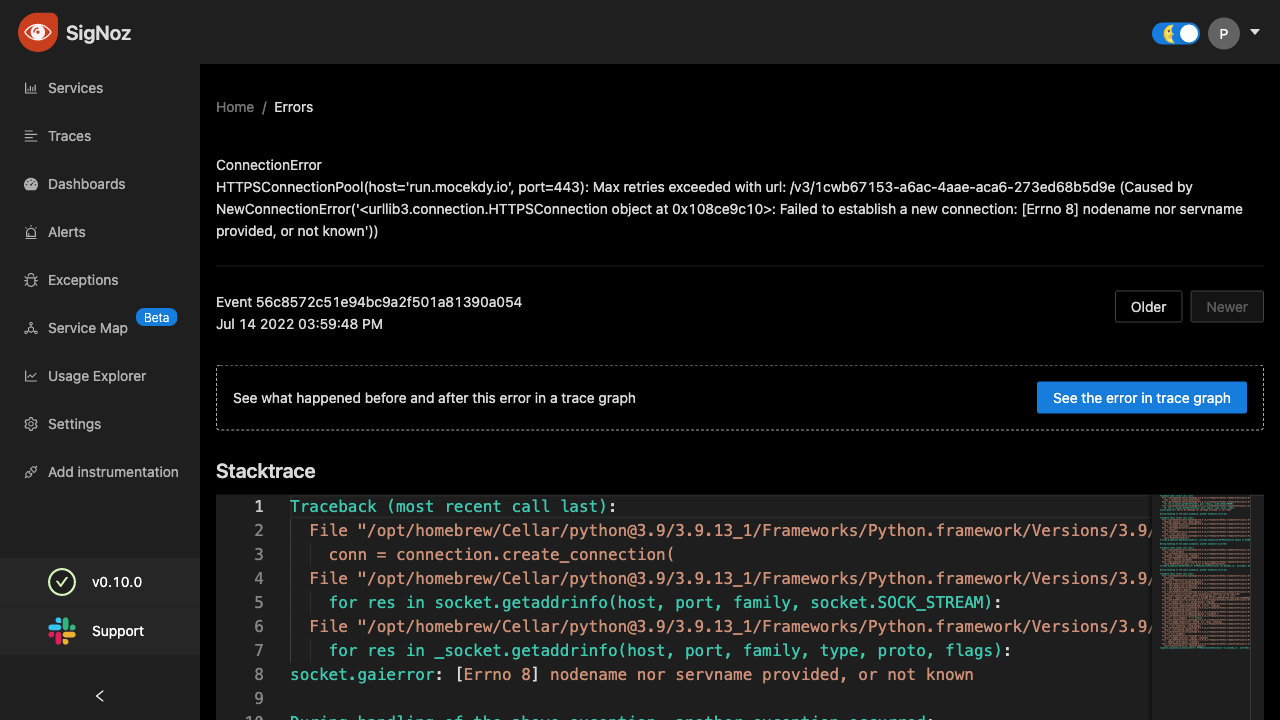This screenshot has height=720, width=1280.
Task: Click the stacktrace code minimap
Action: (x=1206, y=570)
